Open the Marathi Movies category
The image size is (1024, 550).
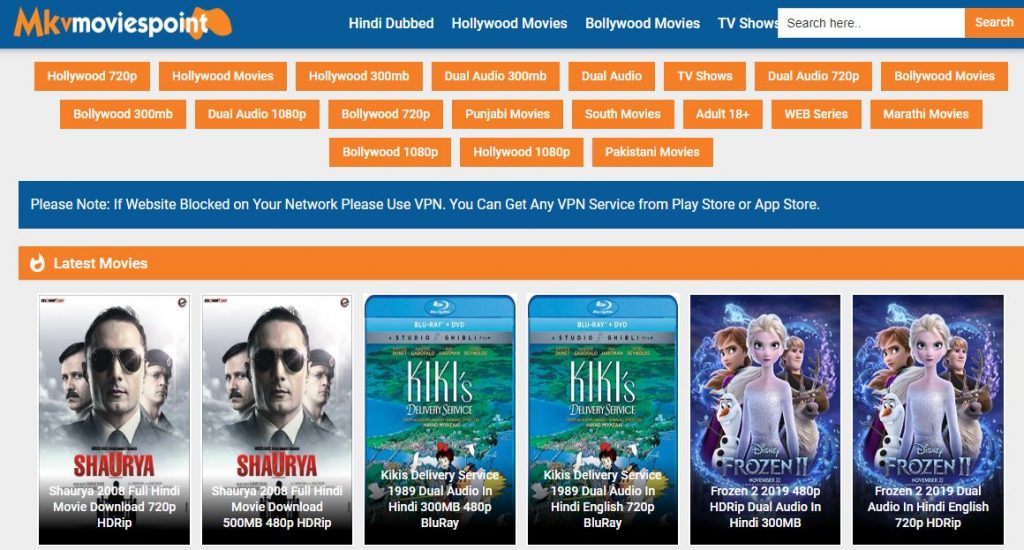click(x=926, y=114)
